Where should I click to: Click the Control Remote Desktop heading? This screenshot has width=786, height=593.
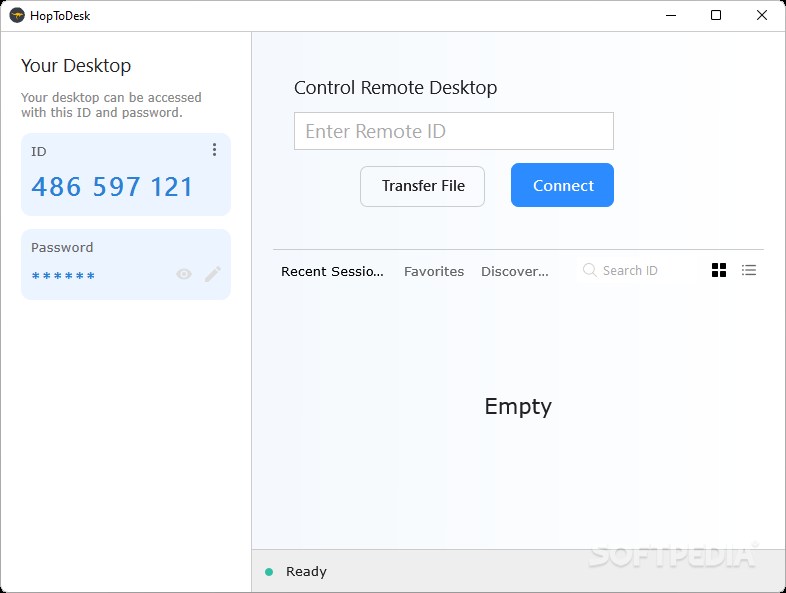point(396,88)
